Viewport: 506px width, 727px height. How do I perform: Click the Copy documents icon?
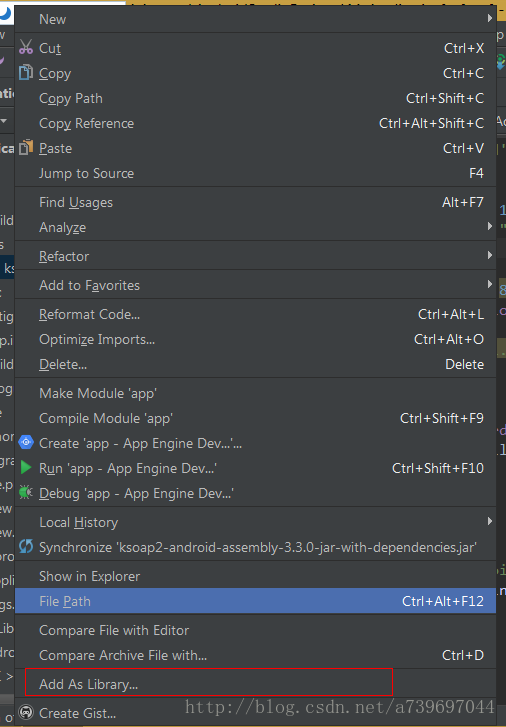coord(26,72)
